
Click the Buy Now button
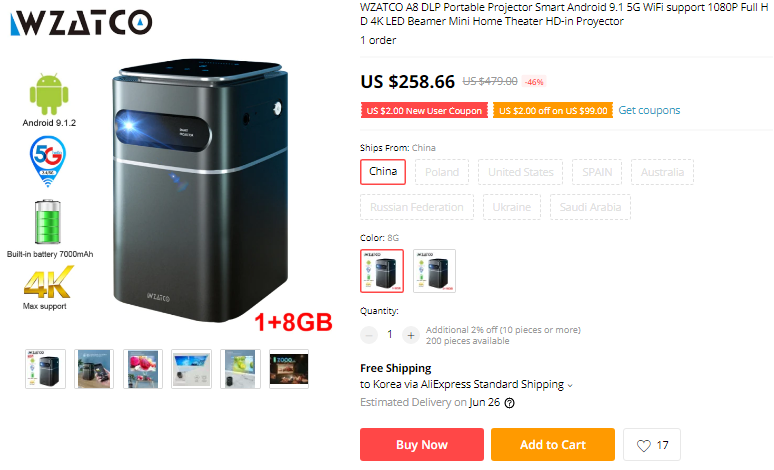pyautogui.click(x=422, y=444)
